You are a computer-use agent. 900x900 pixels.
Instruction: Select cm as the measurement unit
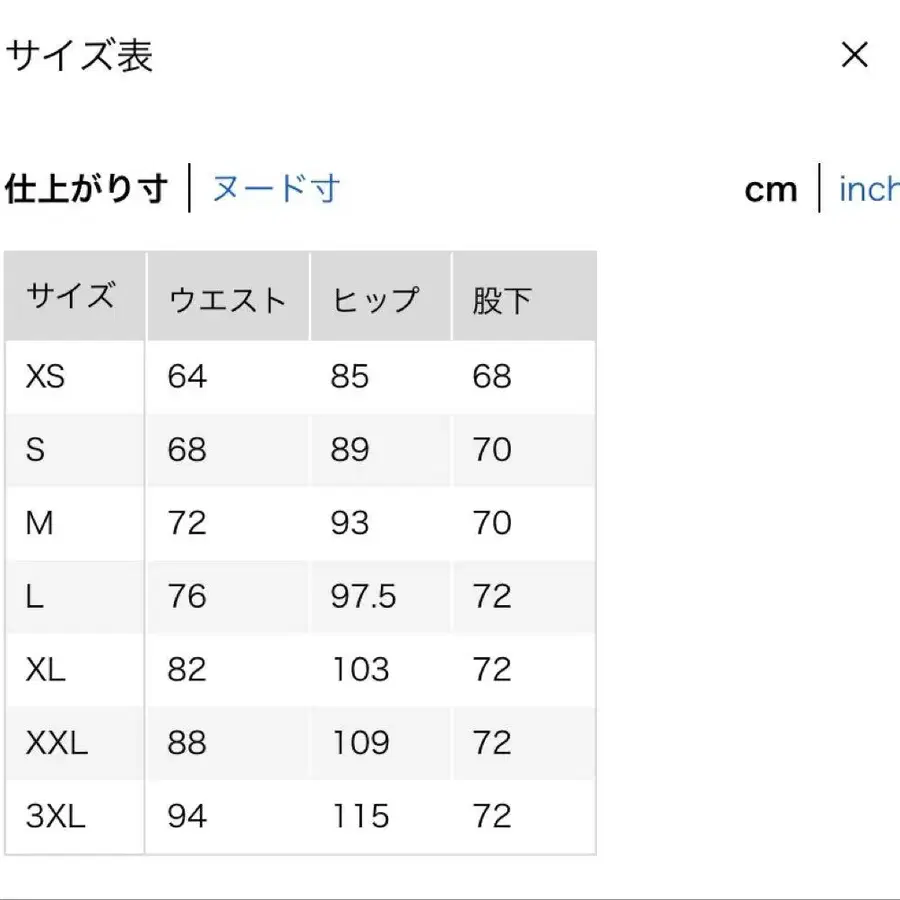coord(771,188)
